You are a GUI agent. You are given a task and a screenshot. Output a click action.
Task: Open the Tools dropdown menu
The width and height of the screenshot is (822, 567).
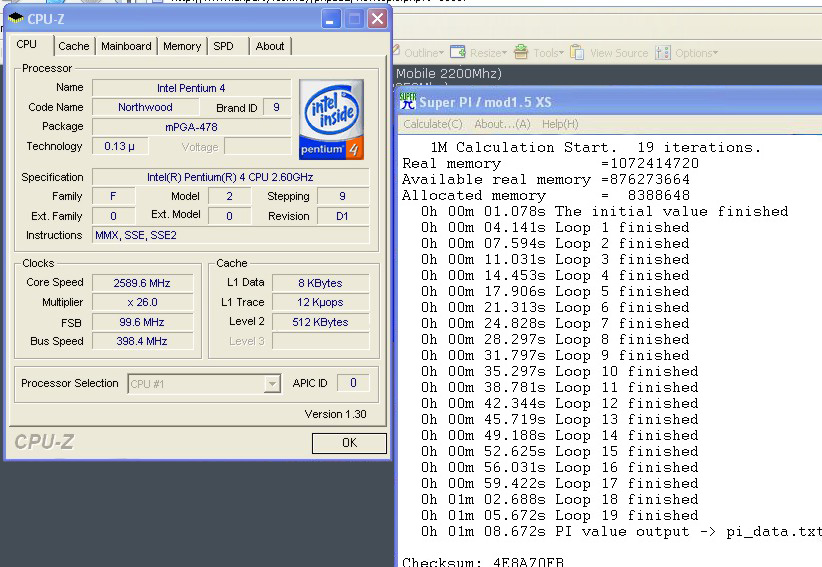tap(548, 53)
